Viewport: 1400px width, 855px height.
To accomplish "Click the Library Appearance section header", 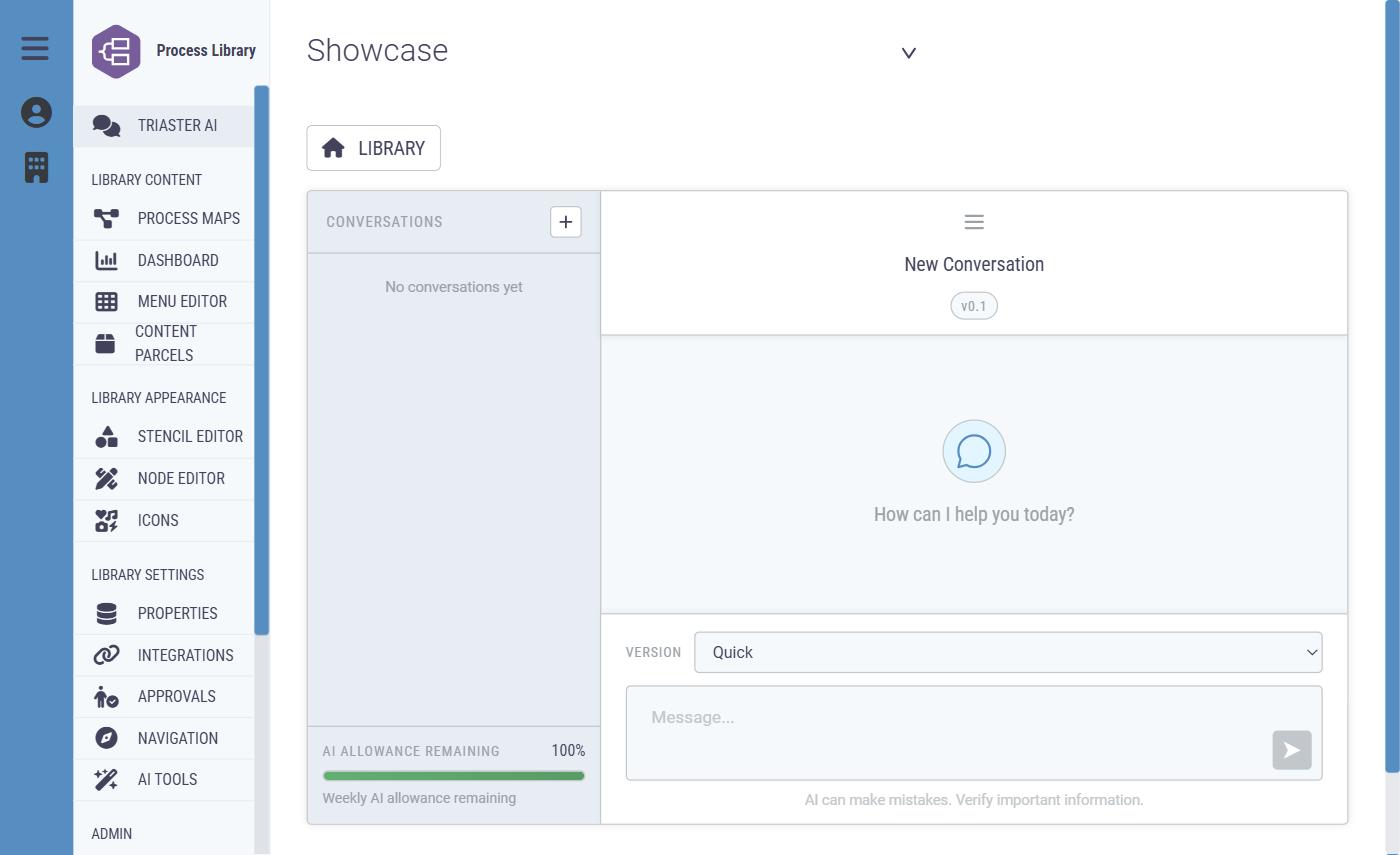I will click(158, 398).
